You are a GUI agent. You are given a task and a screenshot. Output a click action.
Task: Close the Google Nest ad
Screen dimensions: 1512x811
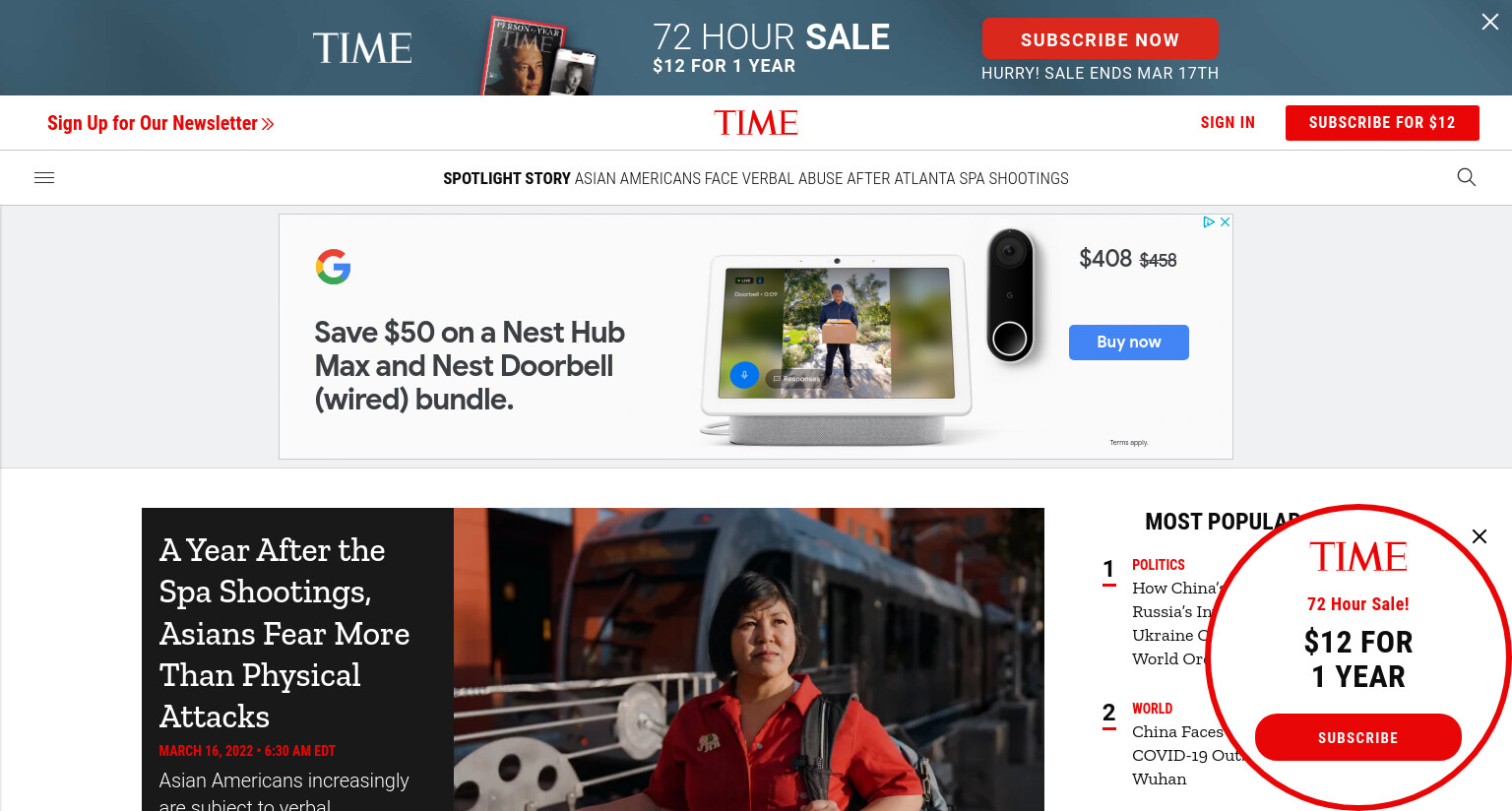coord(1225,222)
